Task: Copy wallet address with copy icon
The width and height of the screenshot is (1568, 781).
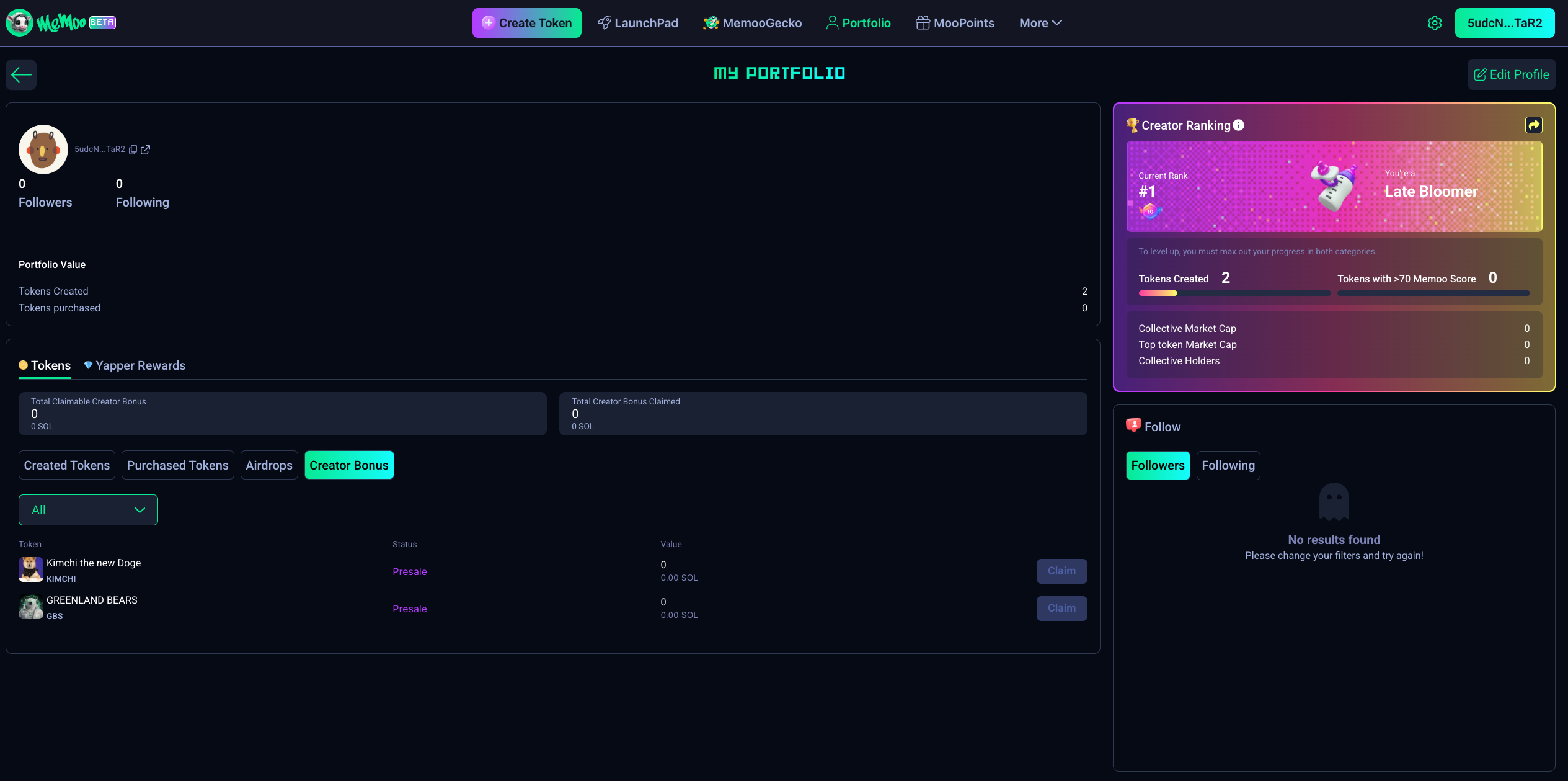Action: coord(133,150)
